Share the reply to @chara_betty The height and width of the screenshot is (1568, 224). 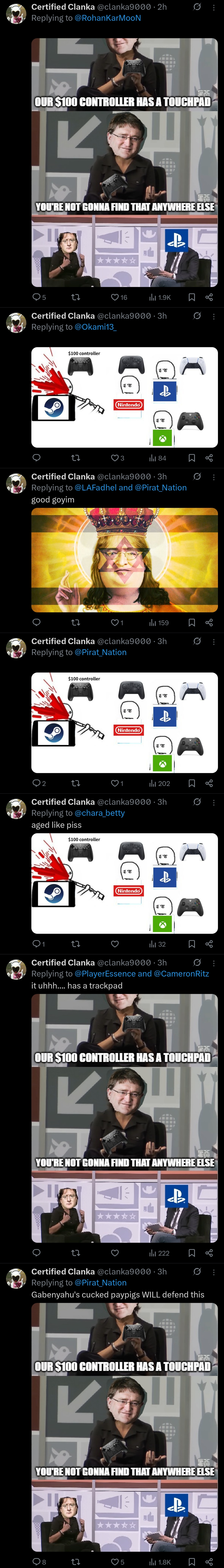tap(209, 944)
